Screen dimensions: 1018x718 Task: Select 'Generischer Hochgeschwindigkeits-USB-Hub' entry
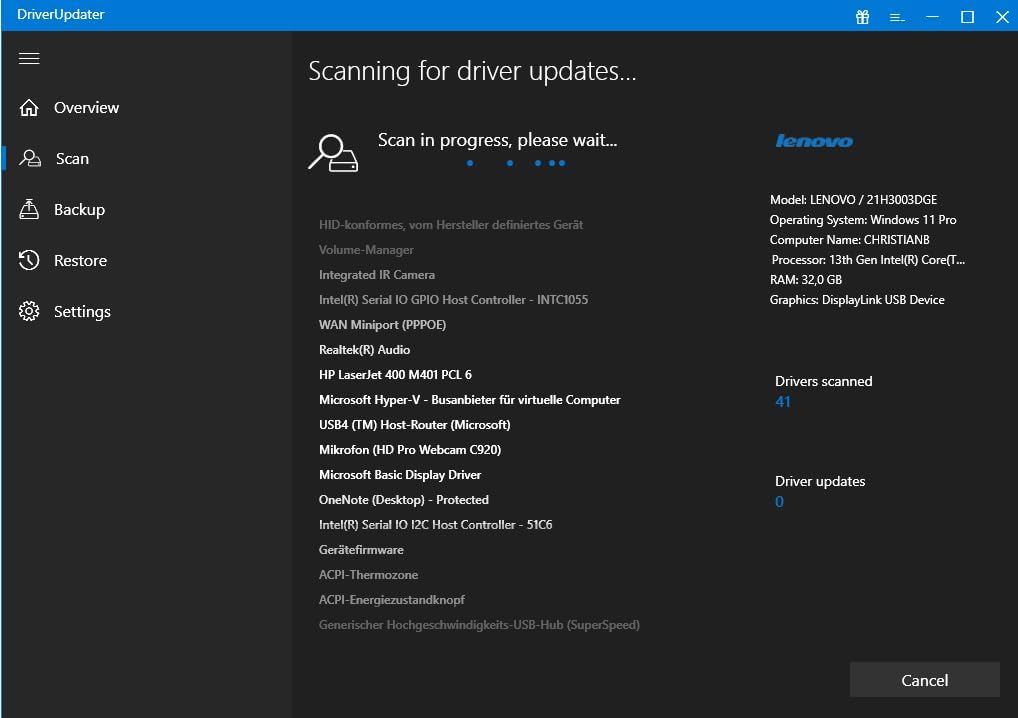[479, 625]
